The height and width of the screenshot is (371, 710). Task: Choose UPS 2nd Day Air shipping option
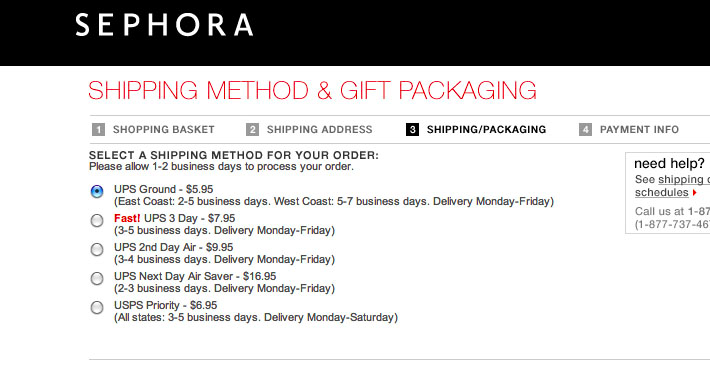pos(97,249)
